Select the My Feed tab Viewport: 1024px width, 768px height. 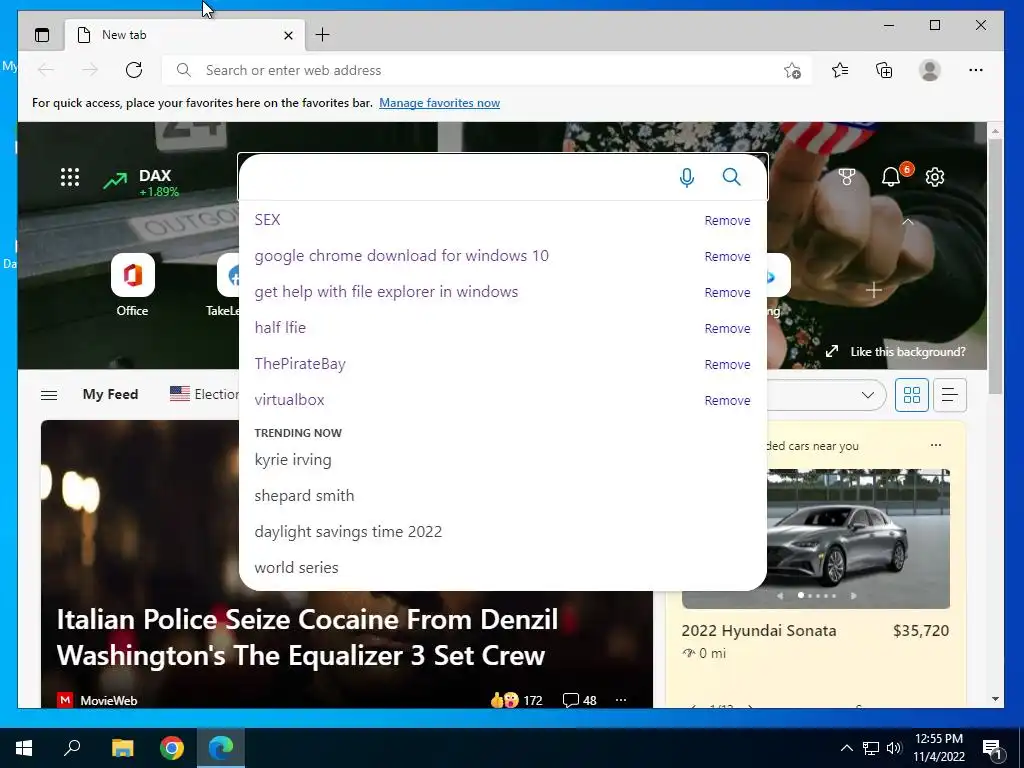110,394
